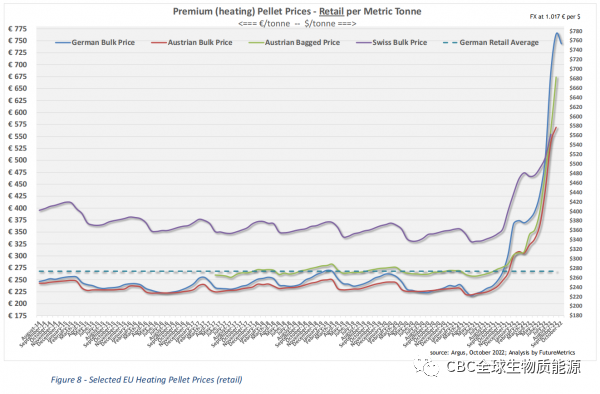This screenshot has height=394, width=600.
Task: Click the Austrian Bulk Price legend entry
Action: coord(192,42)
